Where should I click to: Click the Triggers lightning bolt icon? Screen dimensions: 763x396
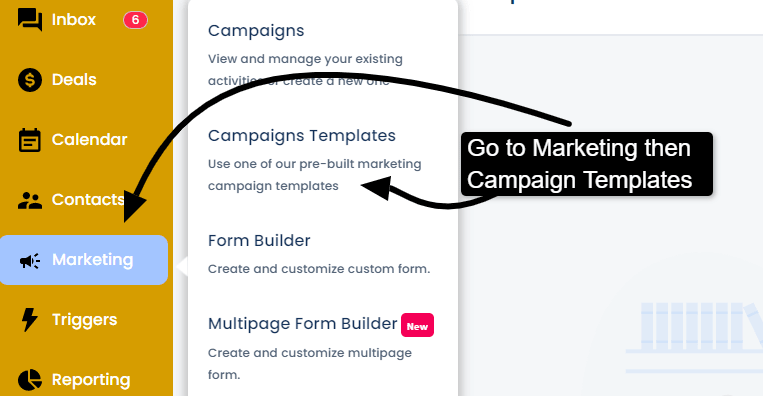[30, 320]
